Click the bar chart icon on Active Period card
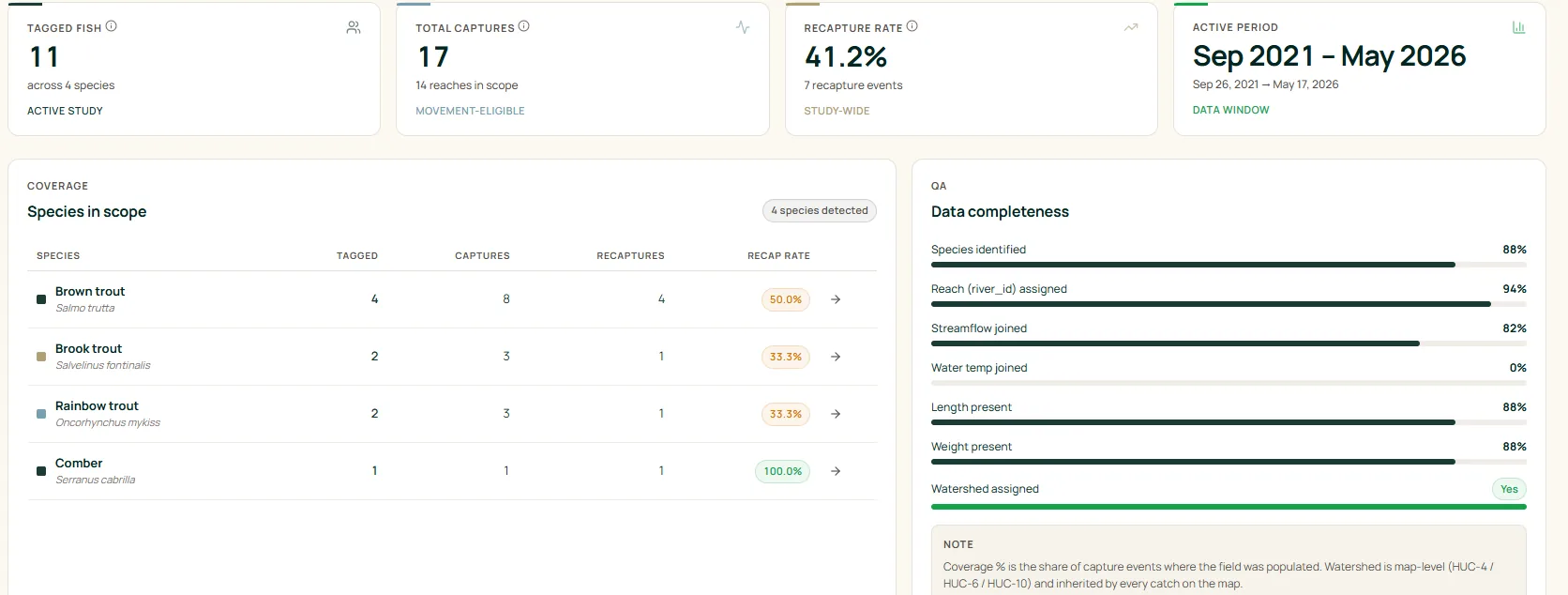The height and width of the screenshot is (595, 1568). click(x=1519, y=28)
